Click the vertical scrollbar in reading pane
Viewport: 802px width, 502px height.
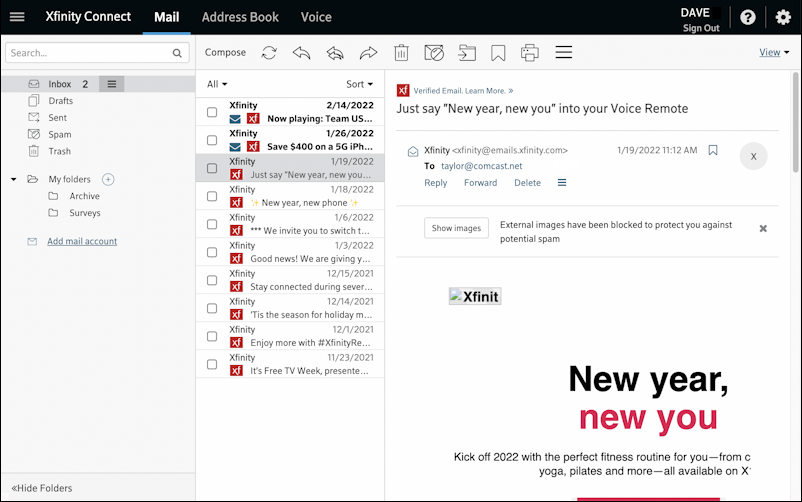[796, 123]
